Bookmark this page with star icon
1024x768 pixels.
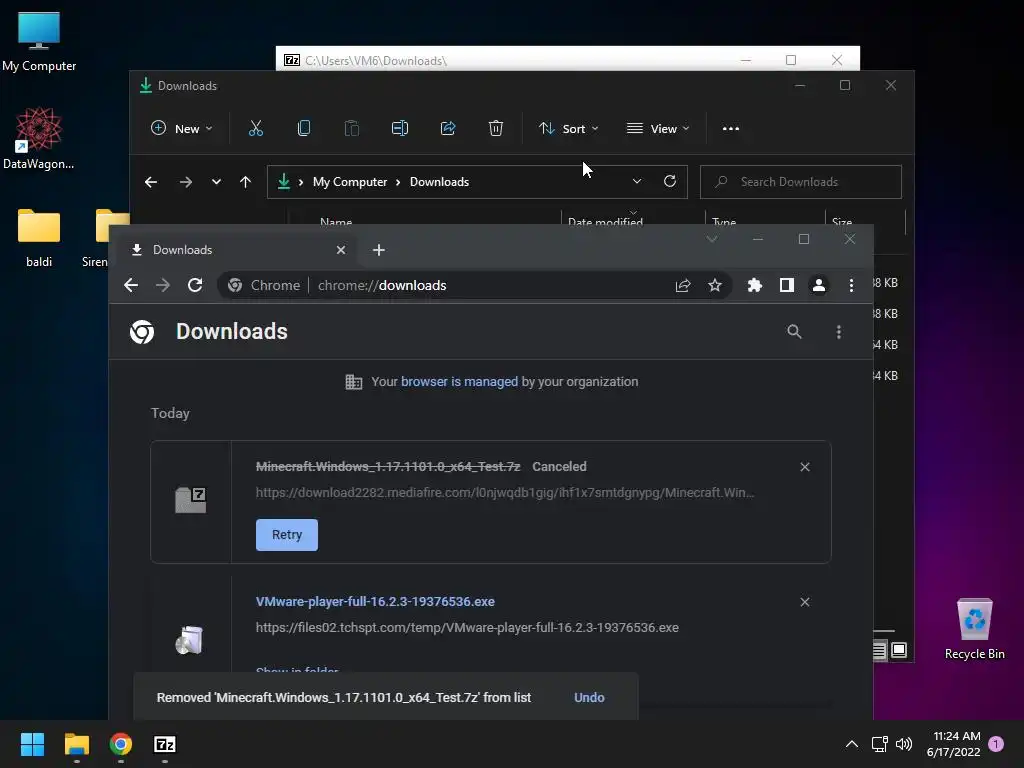(x=715, y=285)
